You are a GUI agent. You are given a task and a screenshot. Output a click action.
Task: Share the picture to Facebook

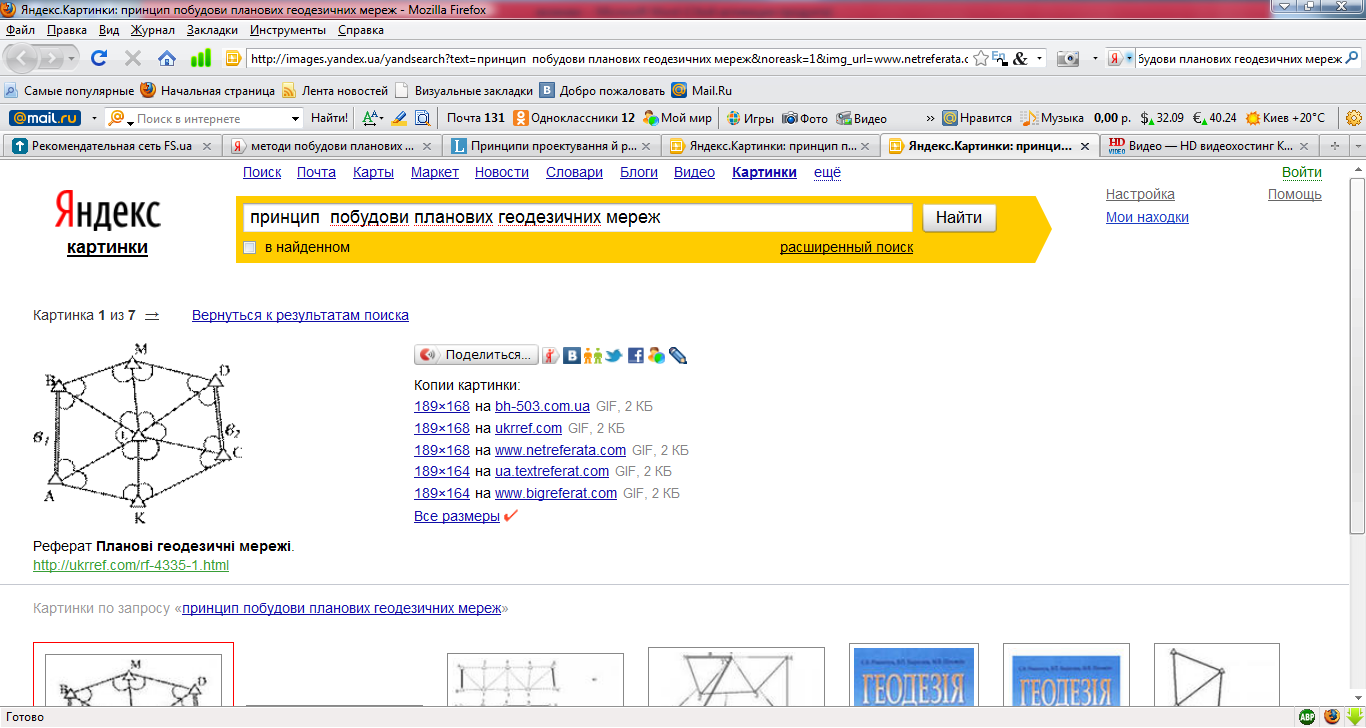[x=635, y=355]
